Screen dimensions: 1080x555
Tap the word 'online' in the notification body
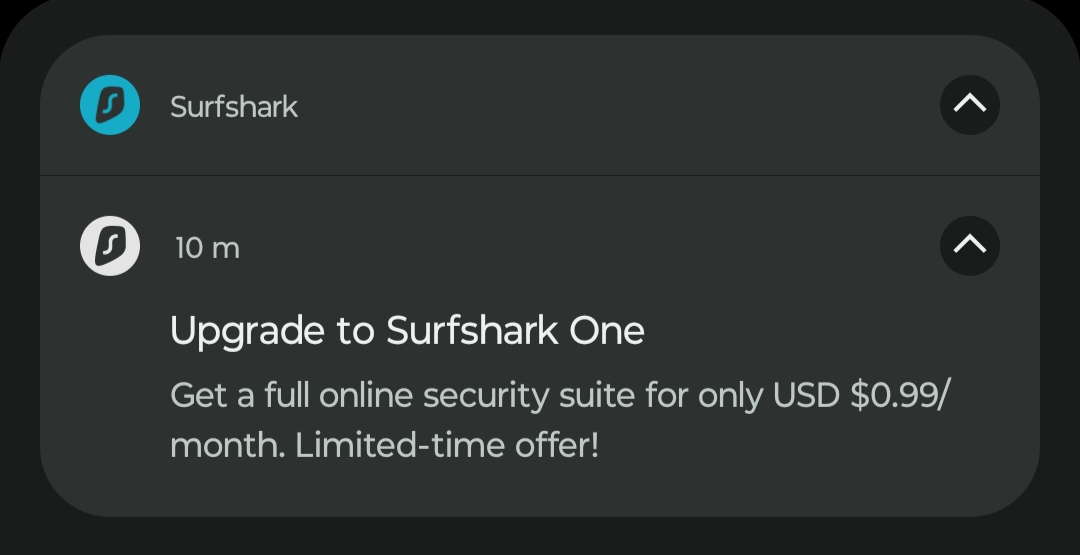point(366,396)
